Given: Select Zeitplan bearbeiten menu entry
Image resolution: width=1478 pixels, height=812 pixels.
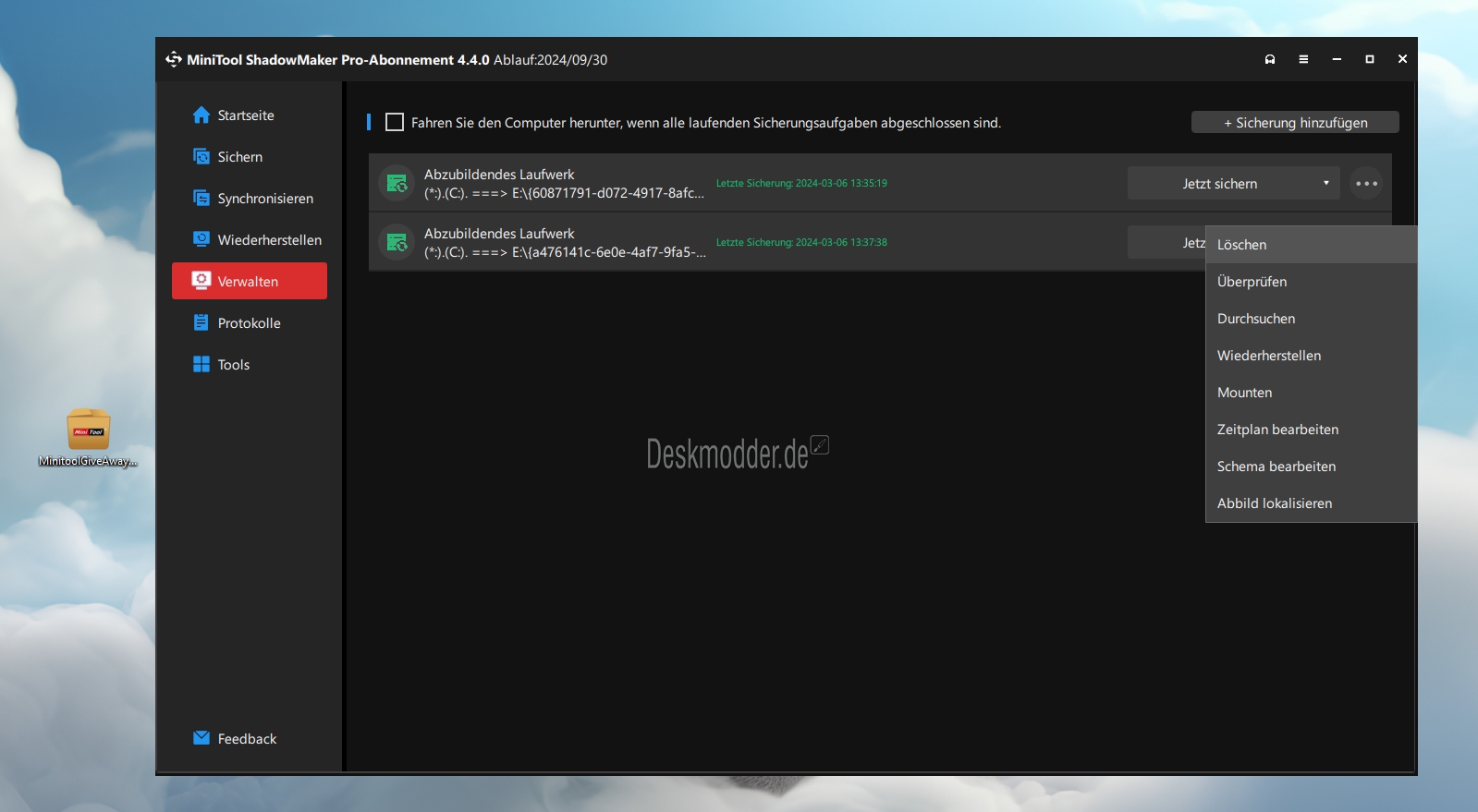Looking at the screenshot, I should (x=1311, y=430).
